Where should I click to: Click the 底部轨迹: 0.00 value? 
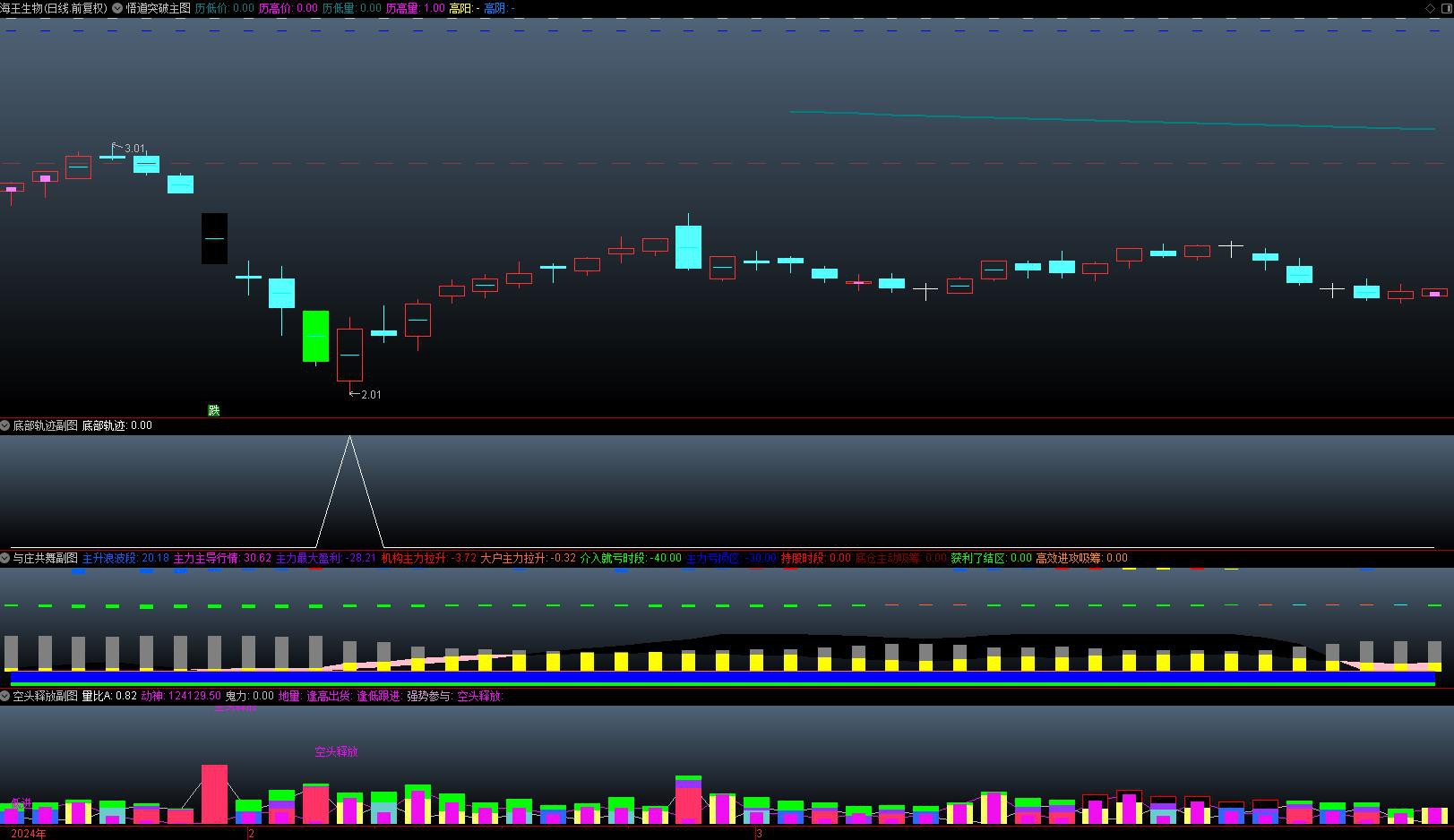116,425
